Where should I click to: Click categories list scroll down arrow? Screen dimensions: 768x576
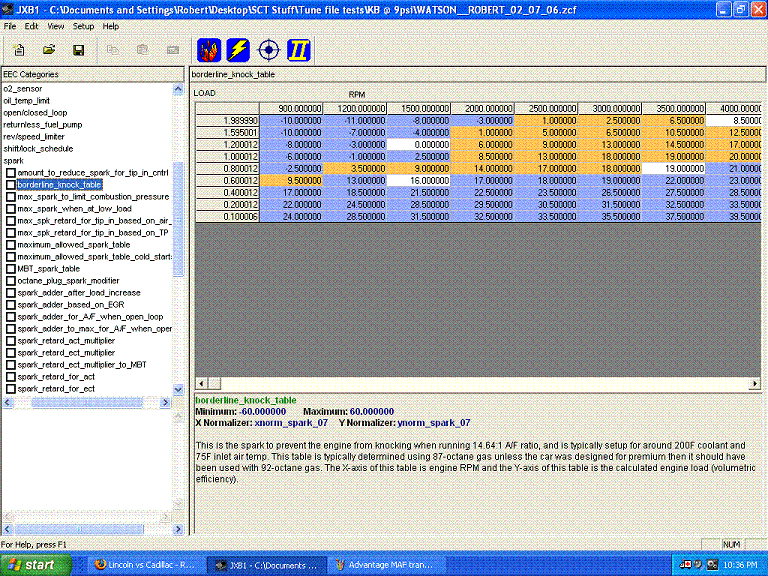[x=178, y=389]
